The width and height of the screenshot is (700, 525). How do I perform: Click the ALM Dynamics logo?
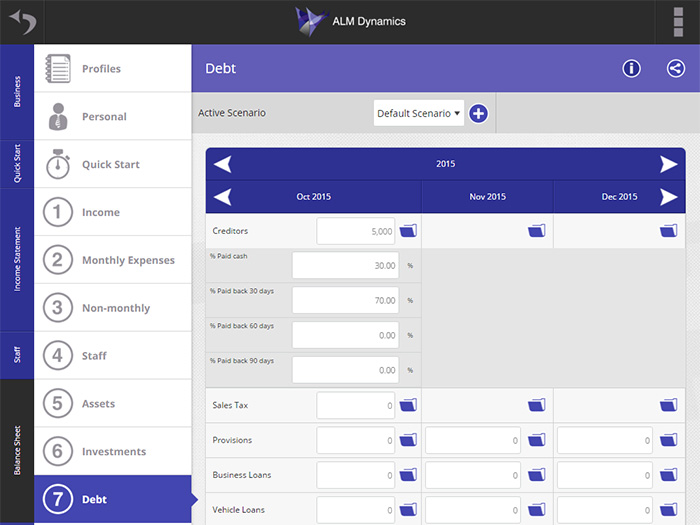350,21
